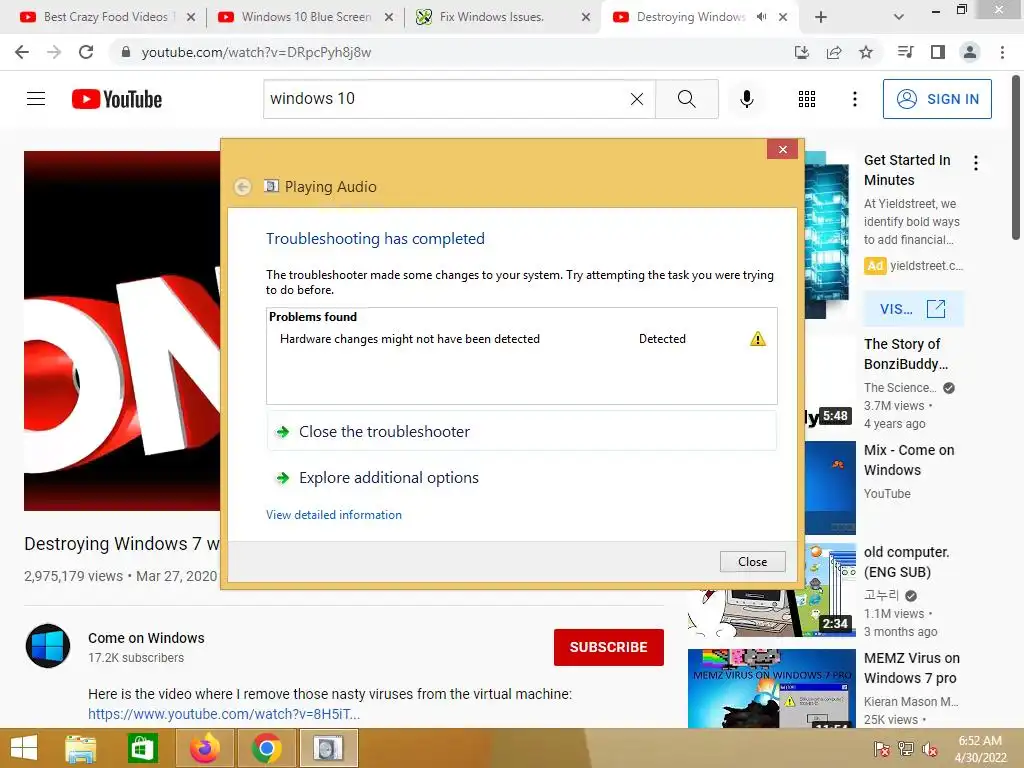
Task: Click Explore additional options
Action: point(522,477)
